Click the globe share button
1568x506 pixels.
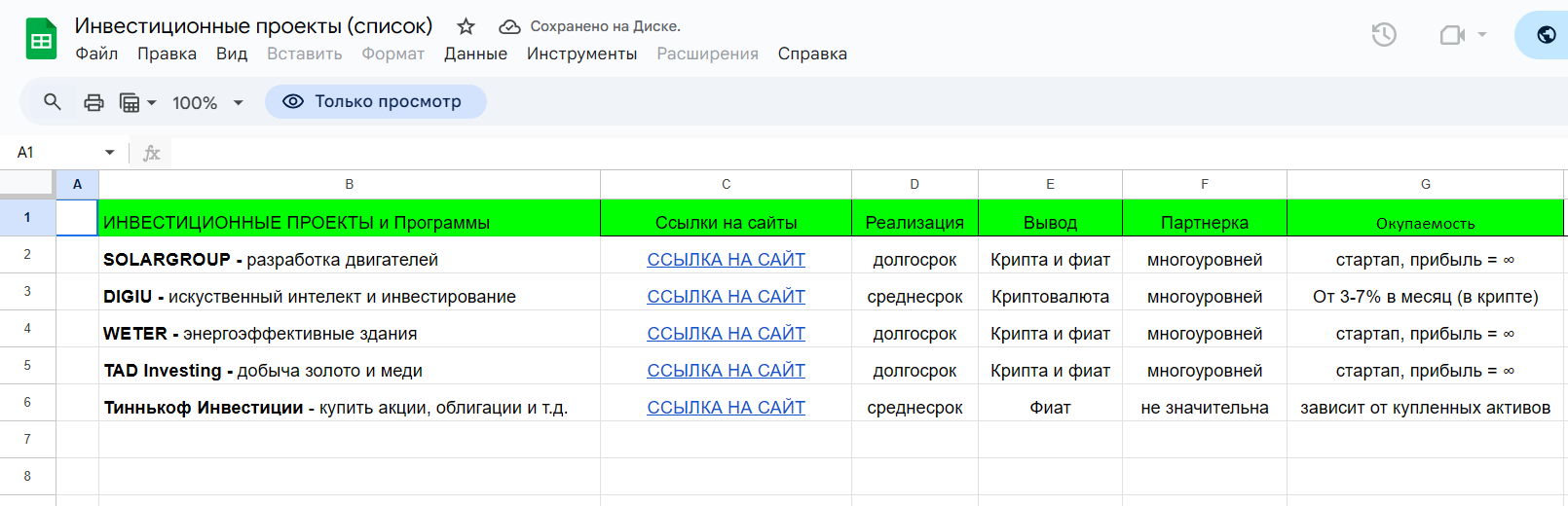(1546, 35)
